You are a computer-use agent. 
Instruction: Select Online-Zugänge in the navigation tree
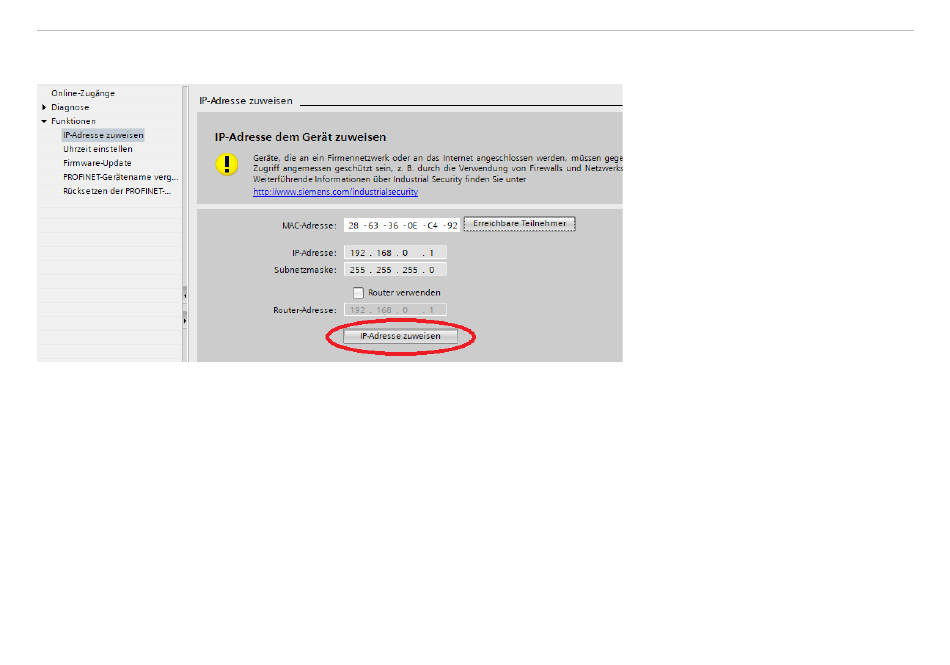pos(83,93)
